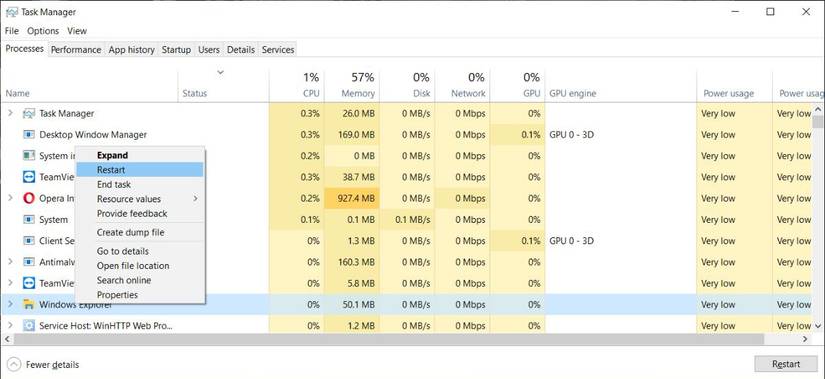Click the vertical scrollbar down arrow

point(817,327)
